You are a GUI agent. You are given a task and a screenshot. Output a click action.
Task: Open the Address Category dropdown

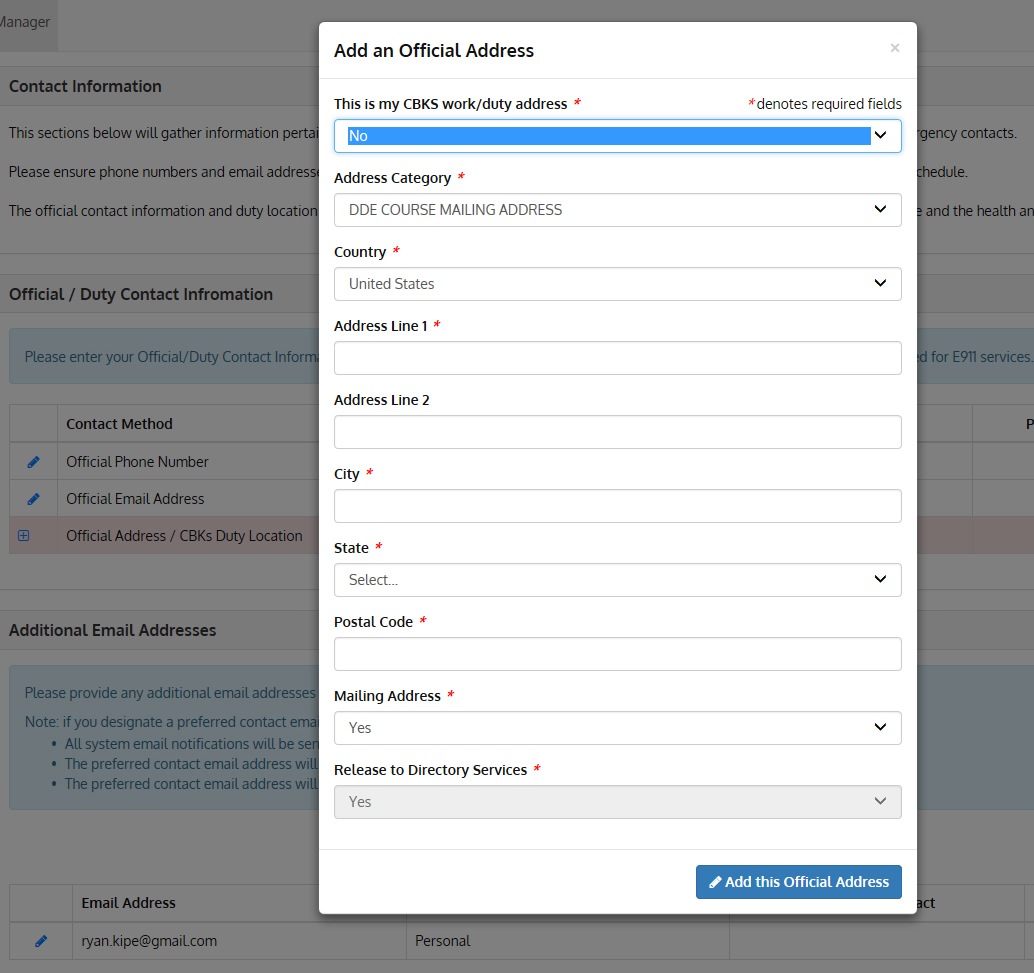click(x=617, y=210)
